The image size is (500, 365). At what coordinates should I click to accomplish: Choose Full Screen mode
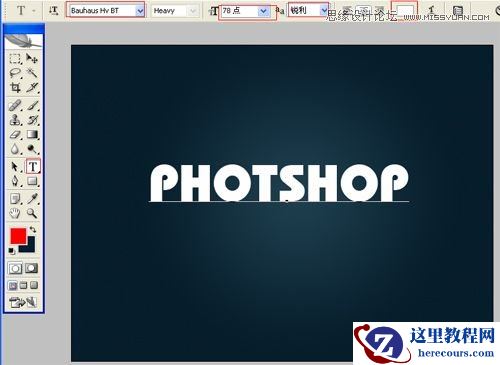click(x=34, y=285)
